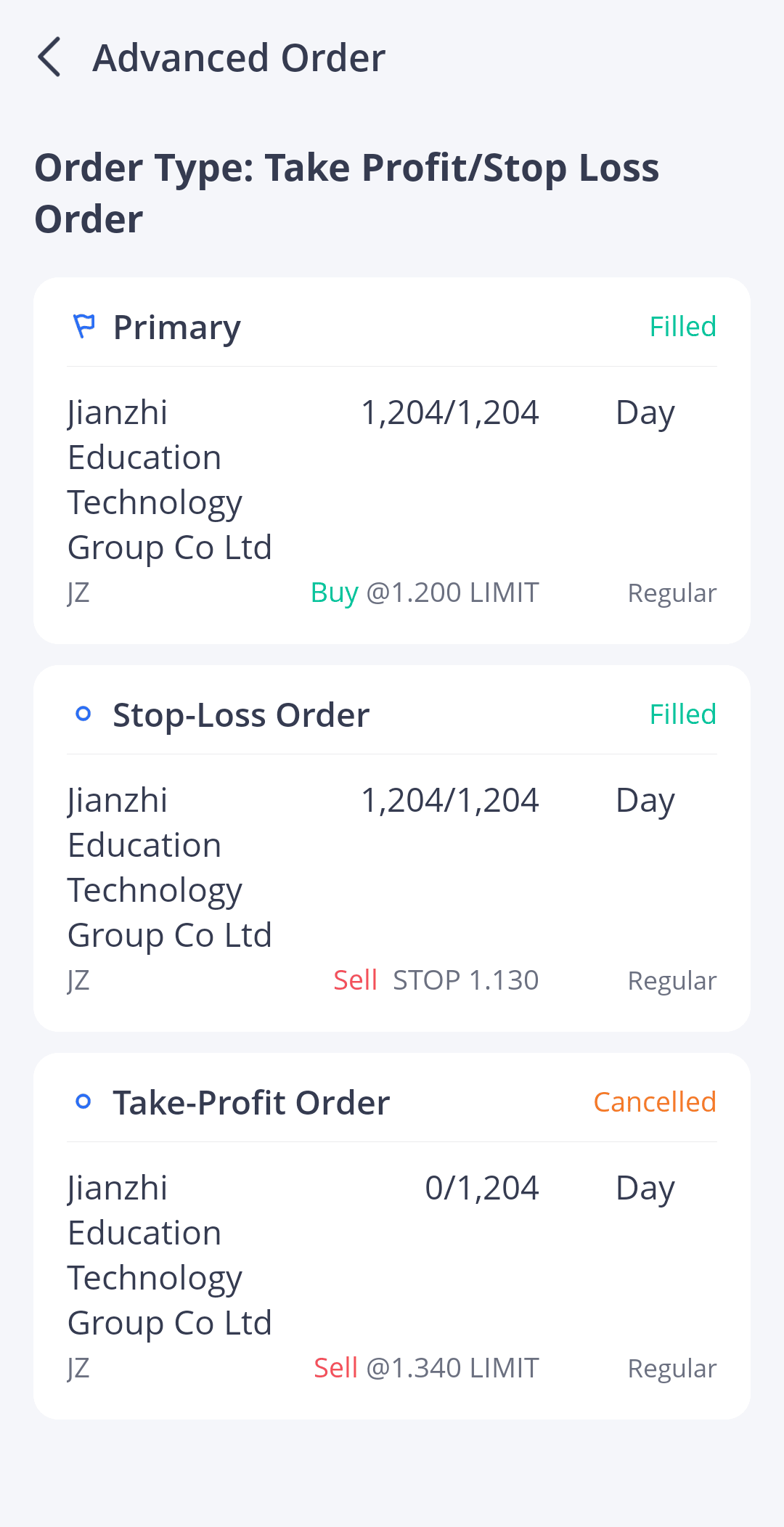Tap the Cancelled status label
Screen dimensions: 784x1527
pos(654,1102)
